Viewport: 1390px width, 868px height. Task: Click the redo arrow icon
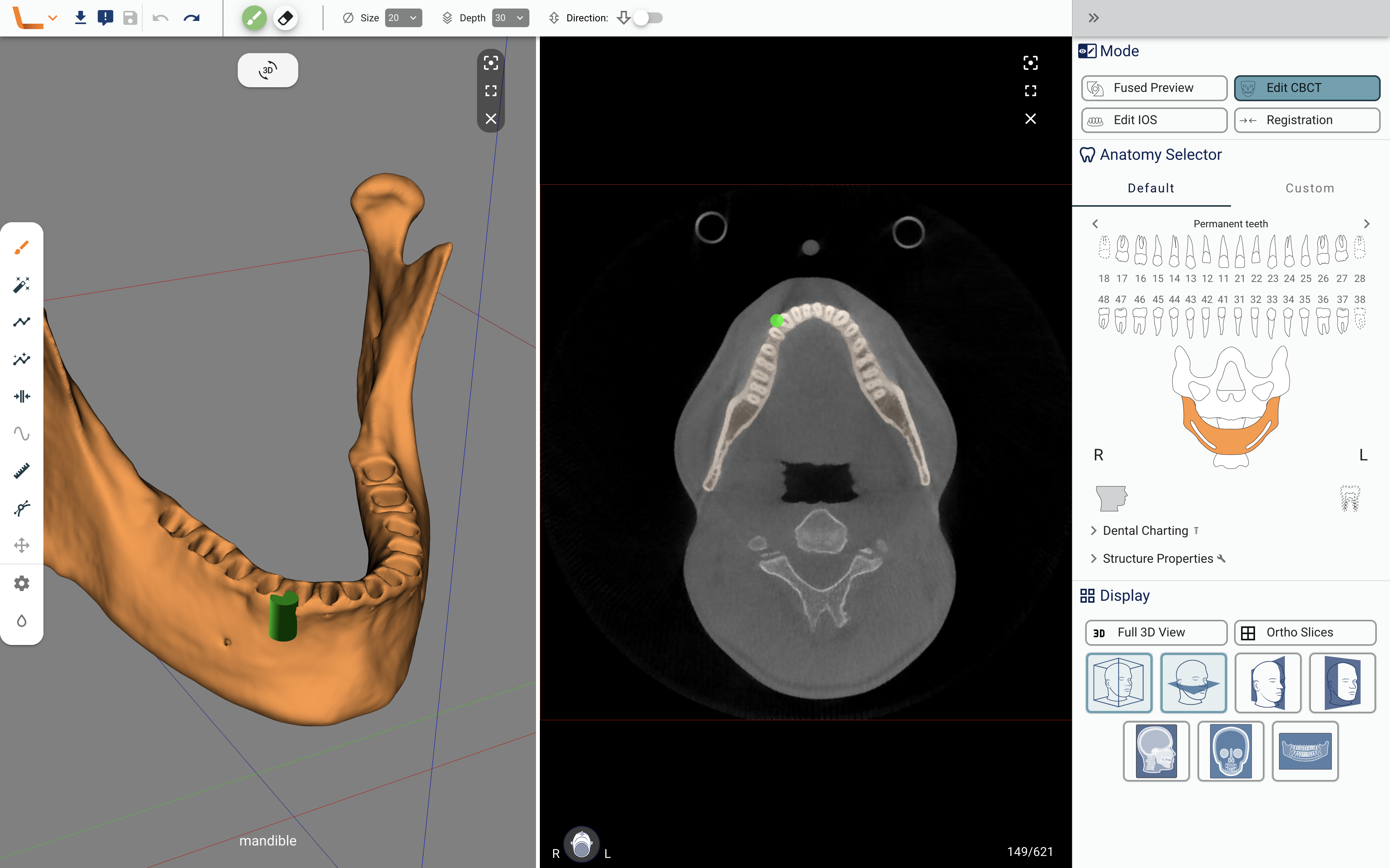click(192, 18)
